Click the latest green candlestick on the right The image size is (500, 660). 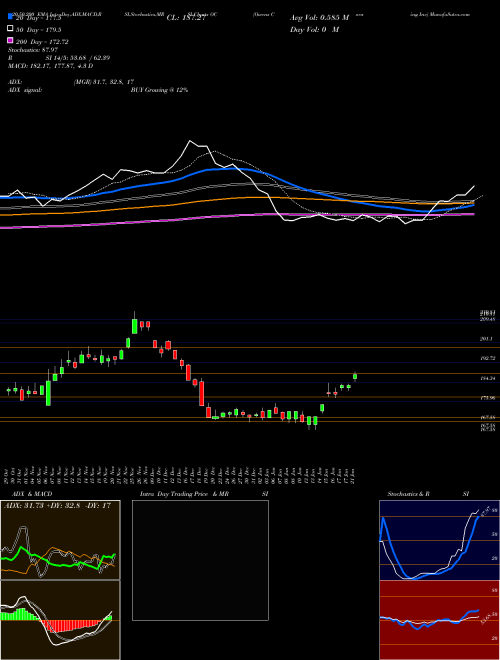(355, 376)
